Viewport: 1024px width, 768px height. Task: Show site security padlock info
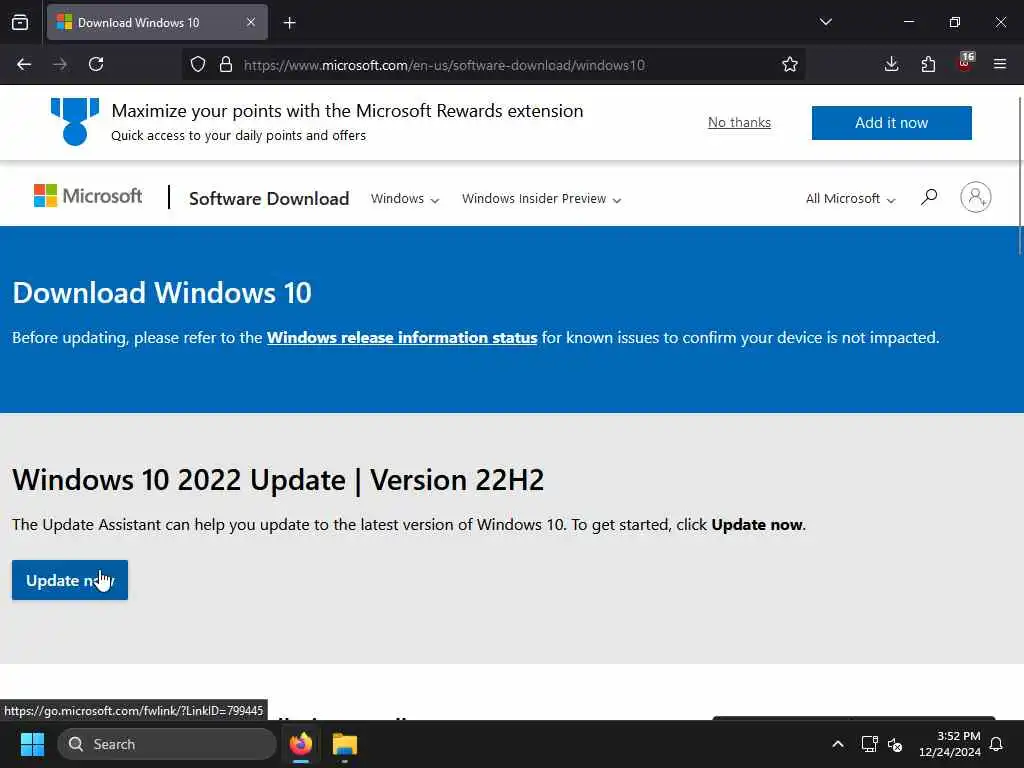pyautogui.click(x=226, y=64)
